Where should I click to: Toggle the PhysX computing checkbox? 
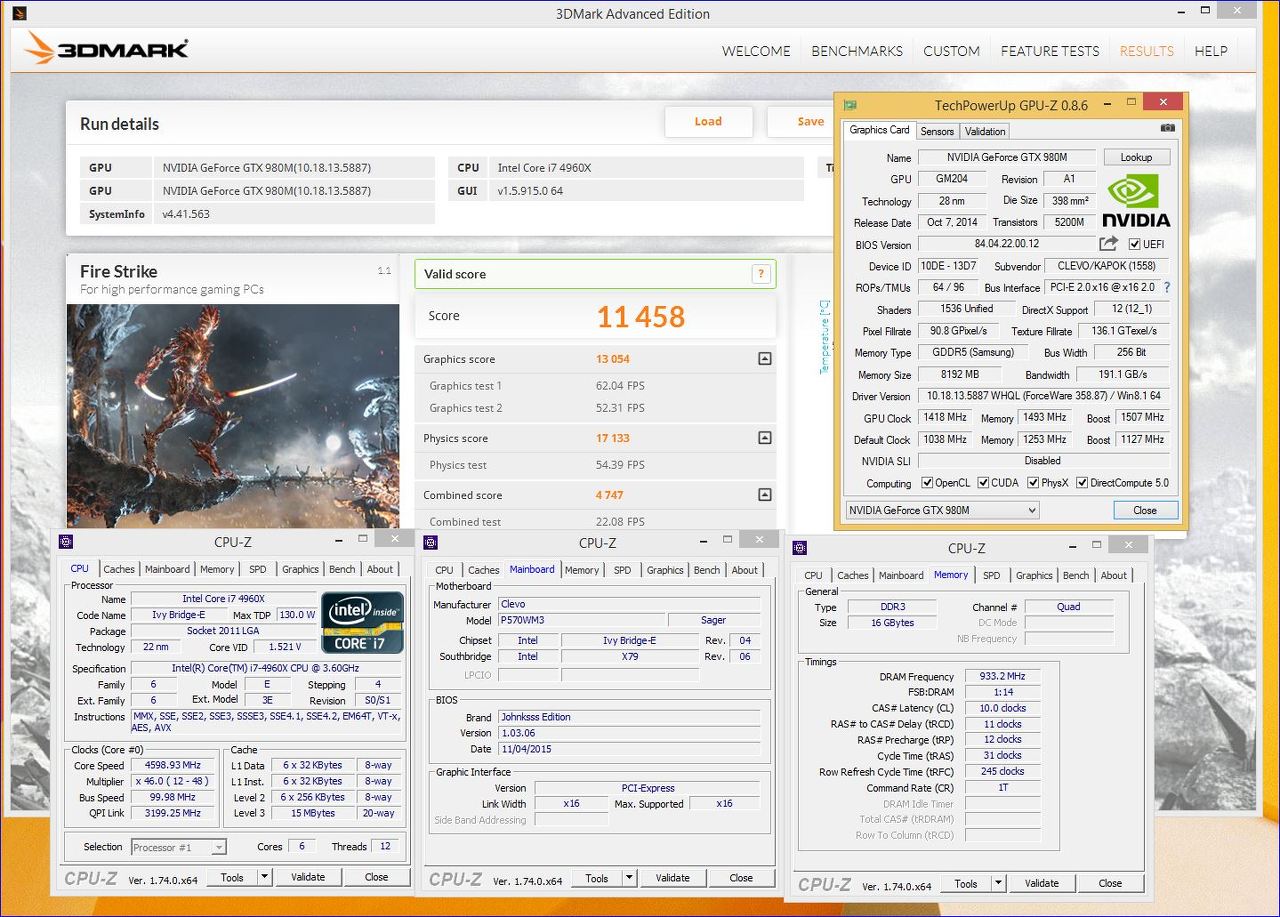pos(1033,483)
